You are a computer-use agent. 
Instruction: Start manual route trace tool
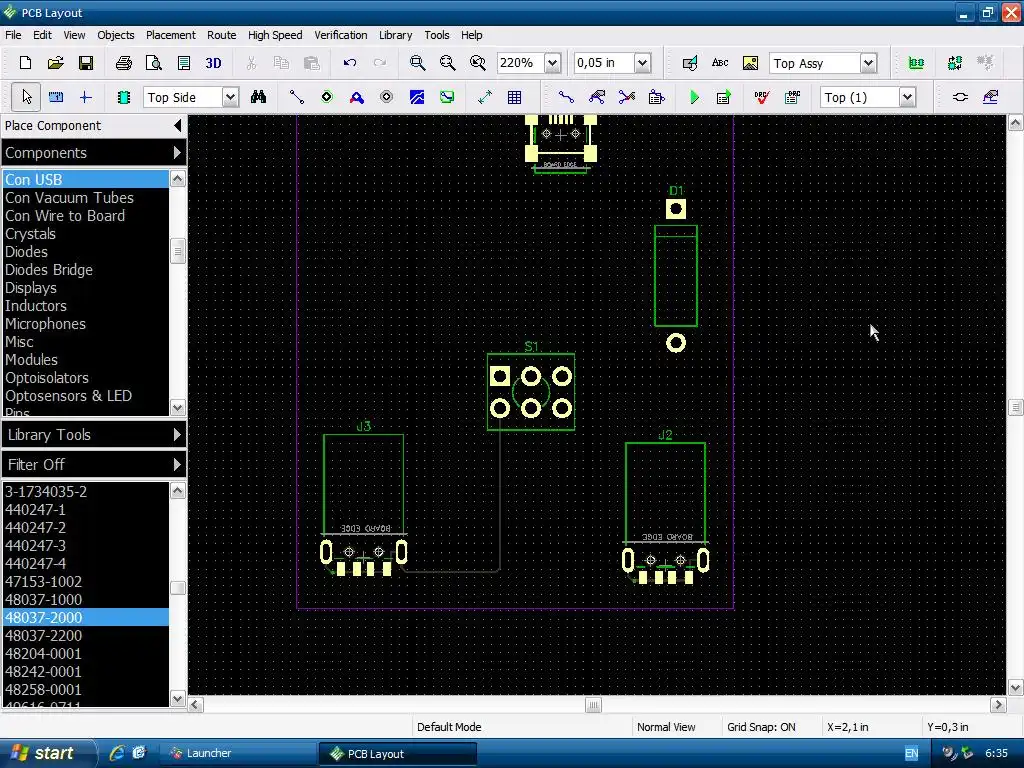566,97
